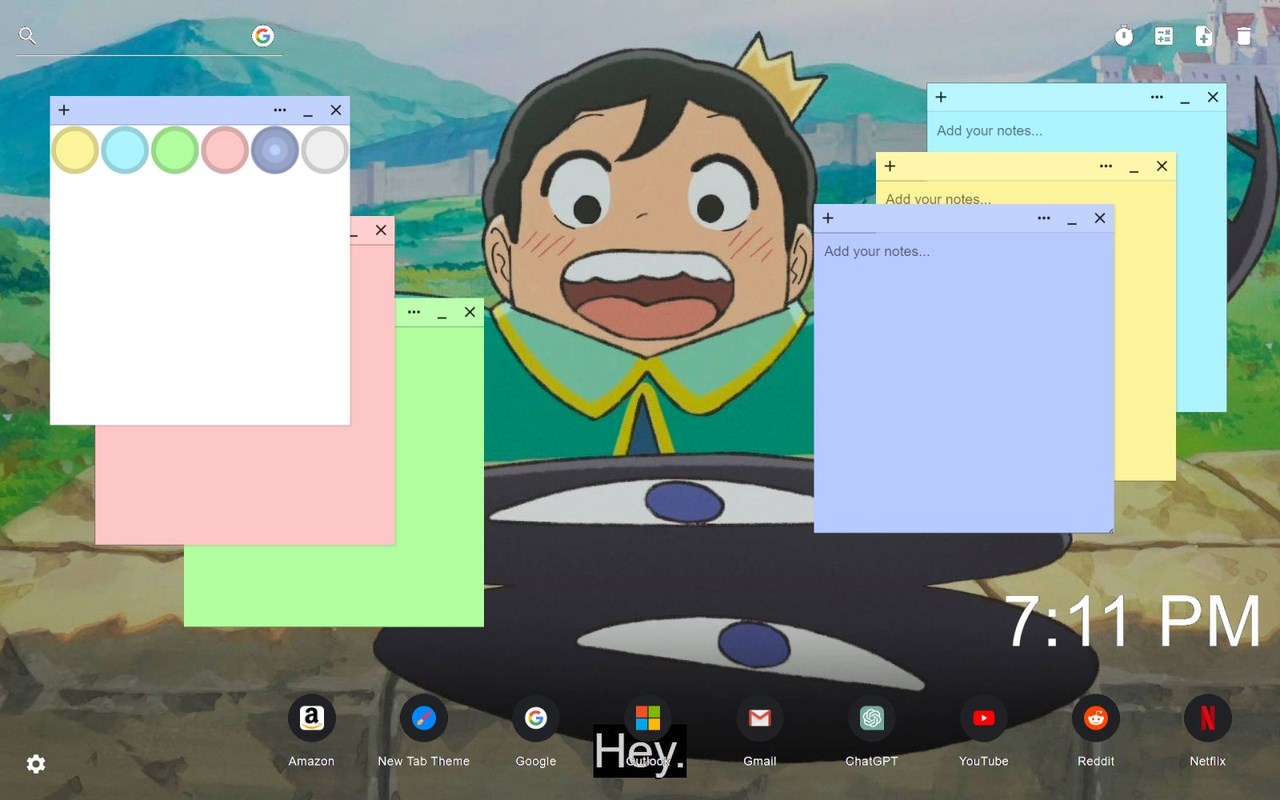
Task: Click the plus icon on the blue note
Action: [828, 218]
